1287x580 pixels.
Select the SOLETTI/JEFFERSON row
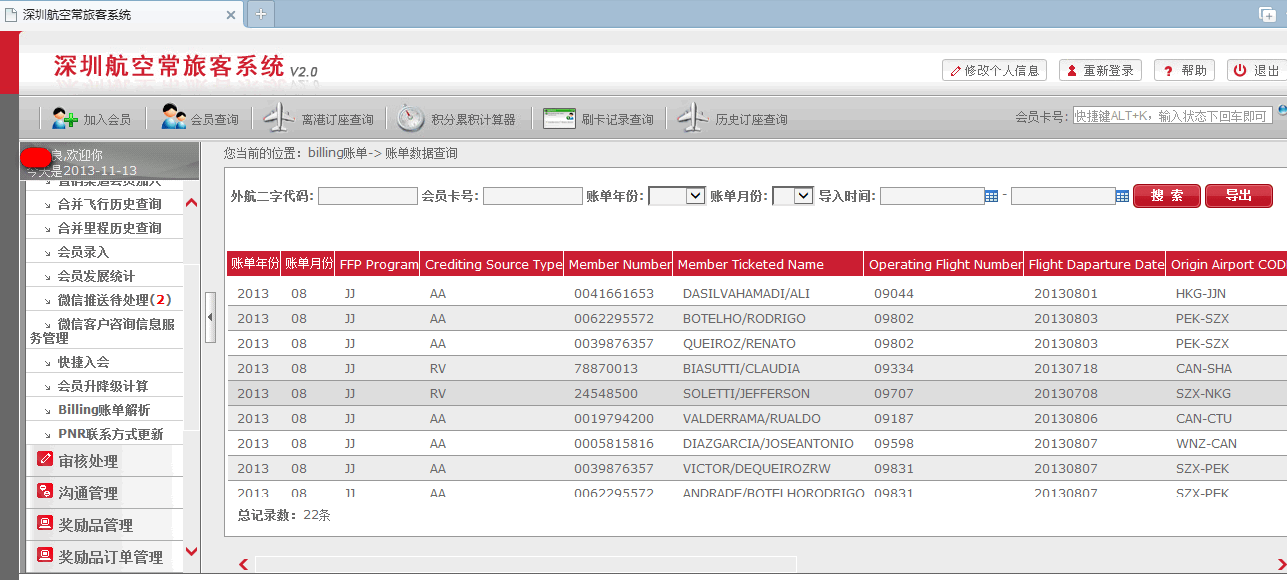point(757,394)
